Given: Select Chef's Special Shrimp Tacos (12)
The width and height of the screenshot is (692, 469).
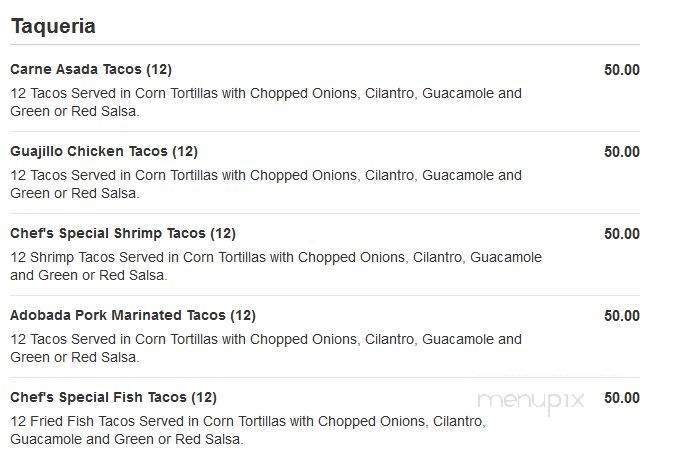Looking at the screenshot, I should (x=123, y=233).
